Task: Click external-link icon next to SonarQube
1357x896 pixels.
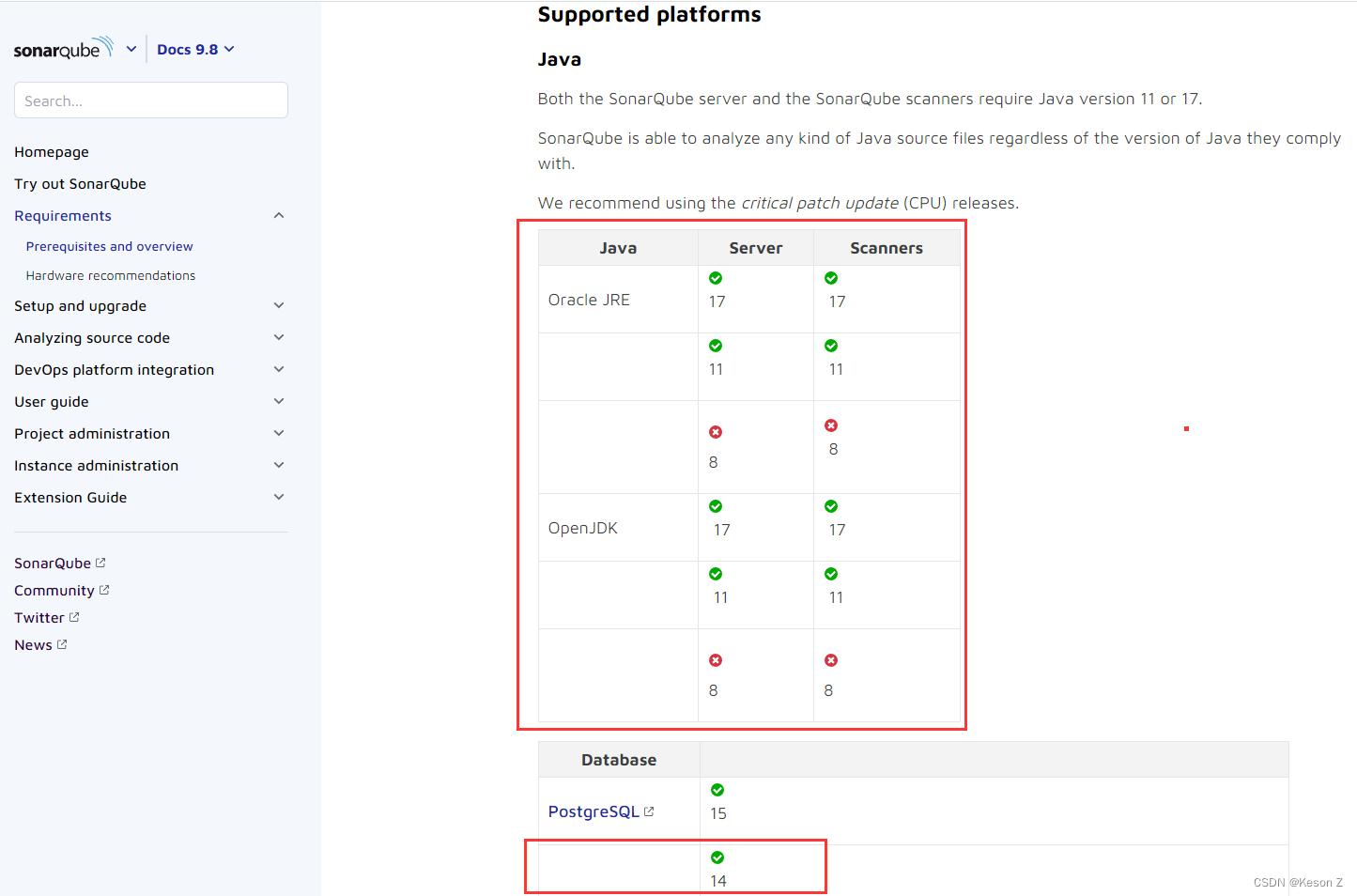Action: (x=100, y=563)
